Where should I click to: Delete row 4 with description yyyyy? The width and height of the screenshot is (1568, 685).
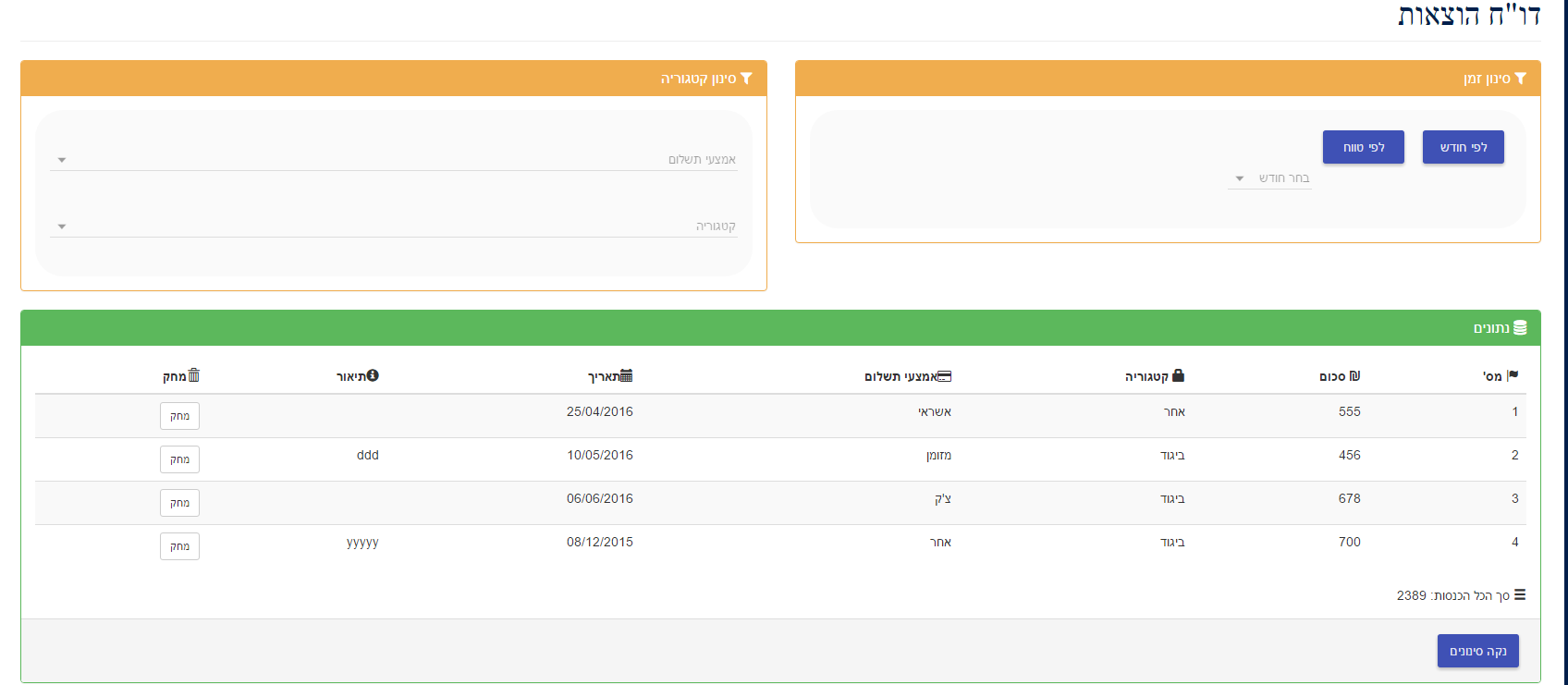coord(179,546)
